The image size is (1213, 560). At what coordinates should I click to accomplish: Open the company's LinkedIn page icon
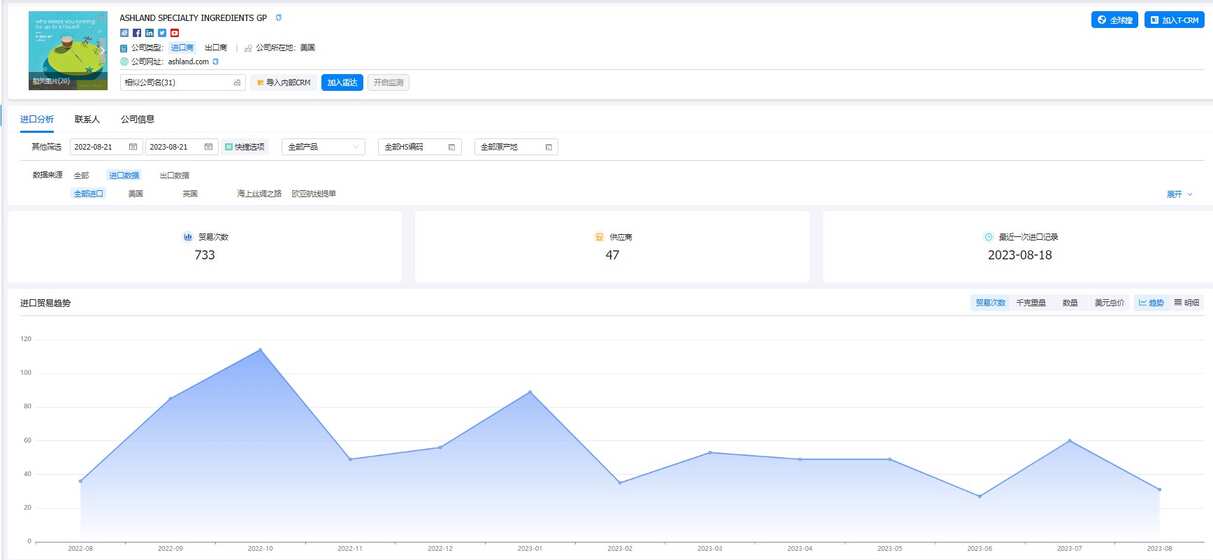coord(149,33)
